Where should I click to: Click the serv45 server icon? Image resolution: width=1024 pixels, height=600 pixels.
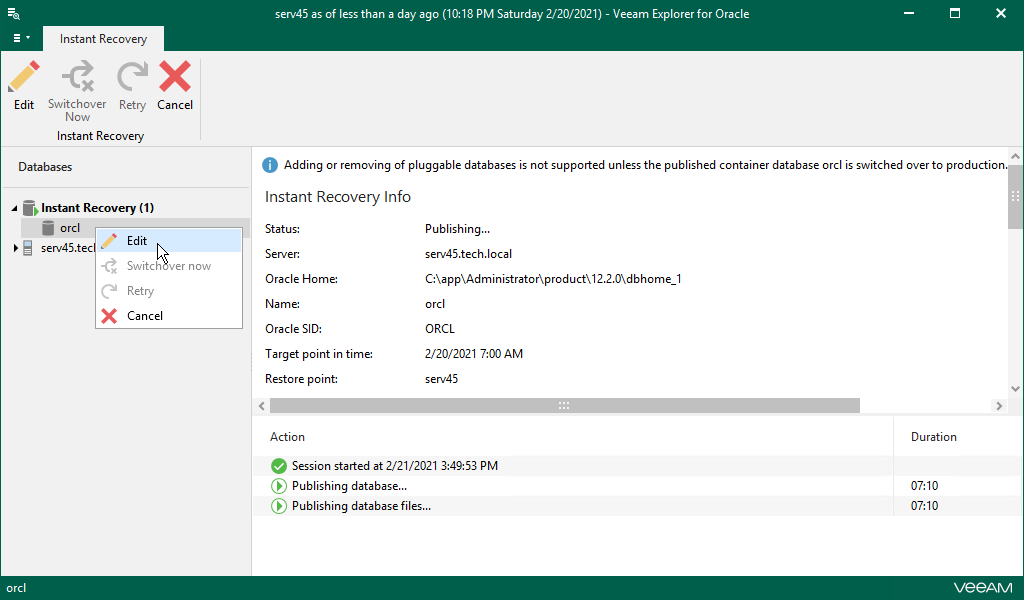click(28, 248)
